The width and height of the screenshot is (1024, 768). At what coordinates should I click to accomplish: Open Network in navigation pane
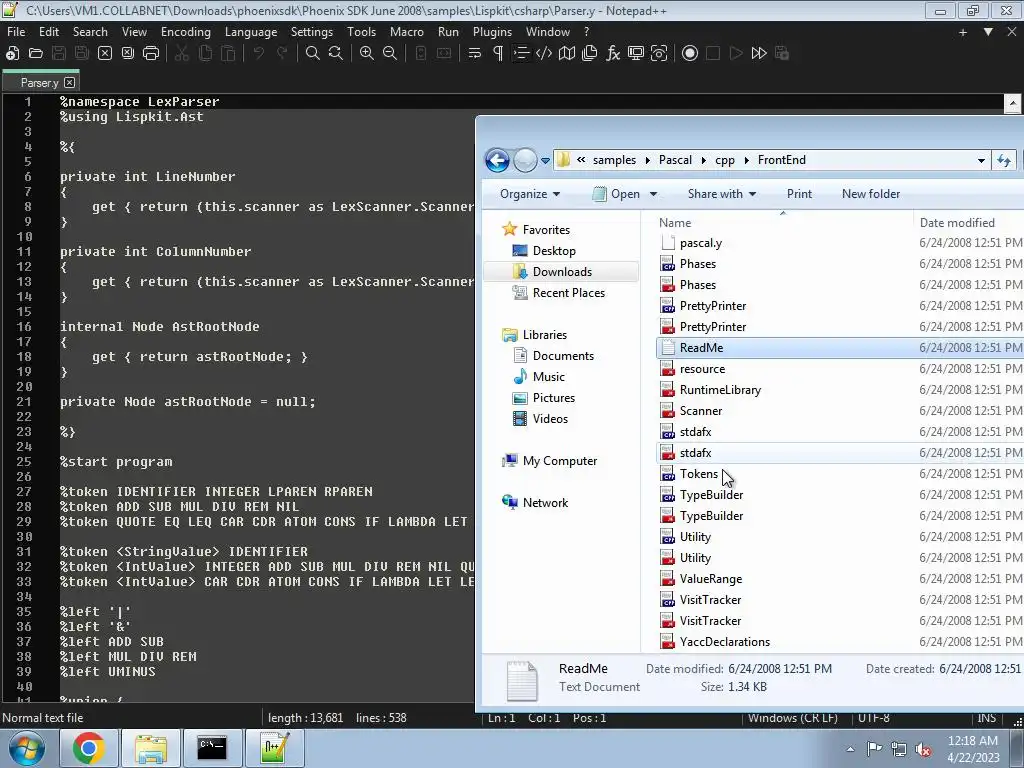click(x=545, y=503)
